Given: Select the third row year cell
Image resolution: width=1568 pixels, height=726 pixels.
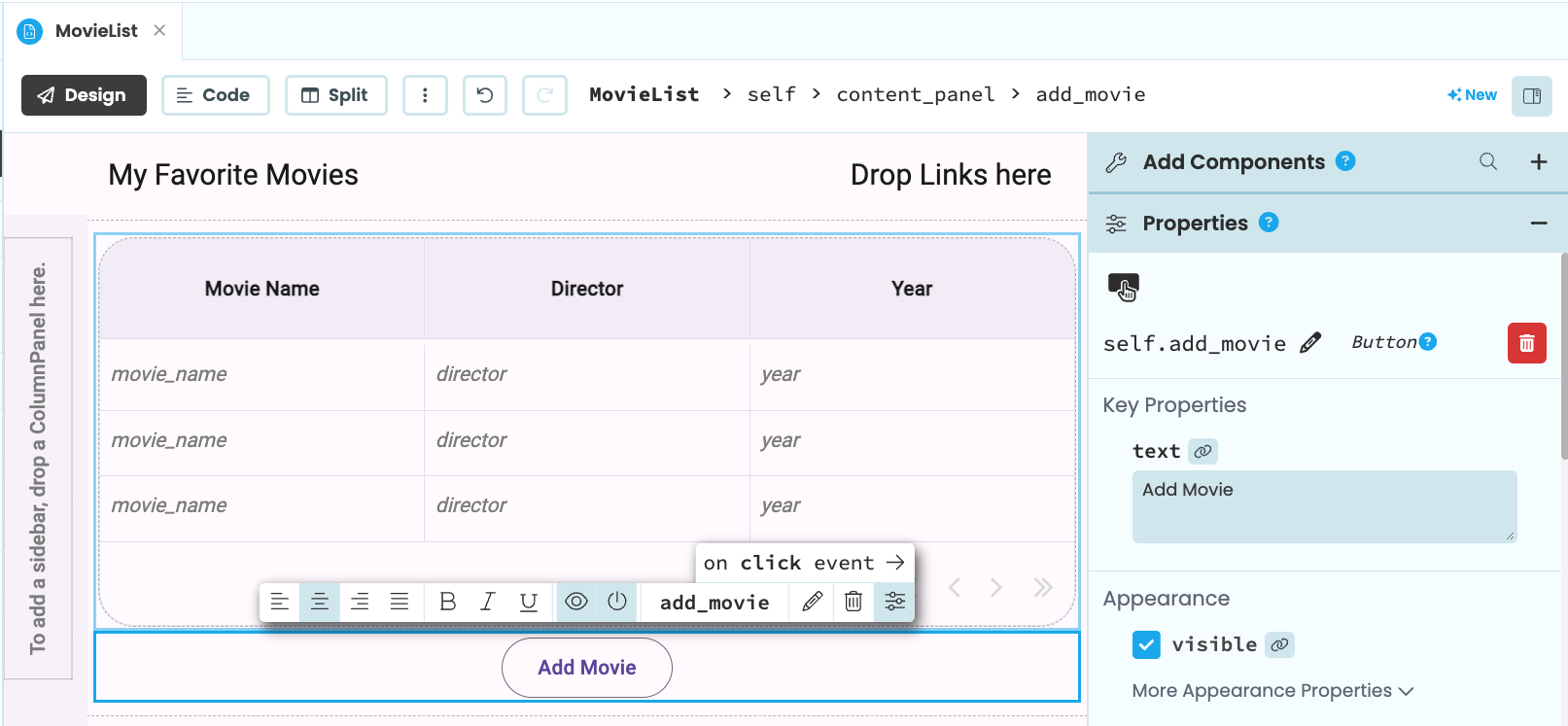Looking at the screenshot, I should pos(912,505).
